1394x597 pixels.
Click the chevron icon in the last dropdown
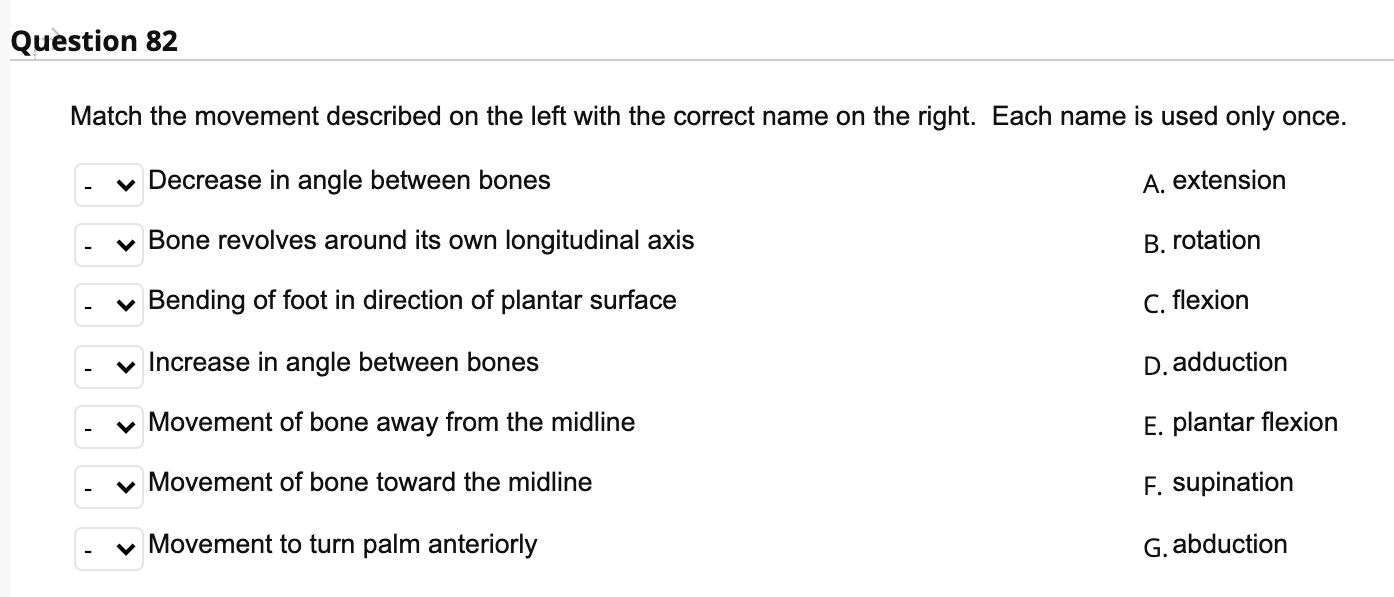tap(124, 548)
